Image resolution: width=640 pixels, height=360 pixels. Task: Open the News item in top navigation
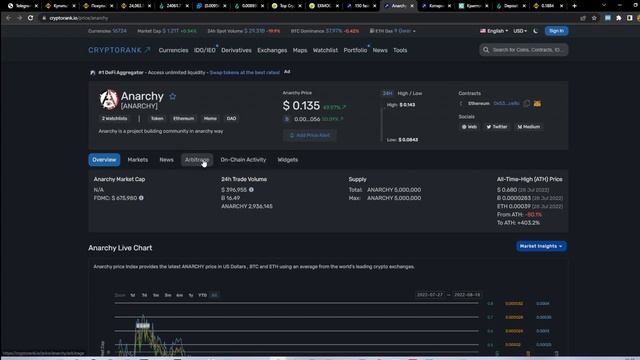(x=380, y=50)
